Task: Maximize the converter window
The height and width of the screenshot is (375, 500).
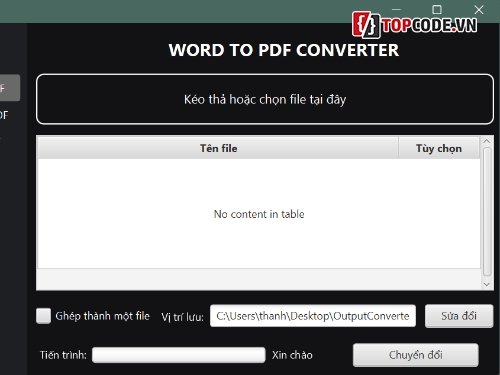Action: [x=437, y=10]
